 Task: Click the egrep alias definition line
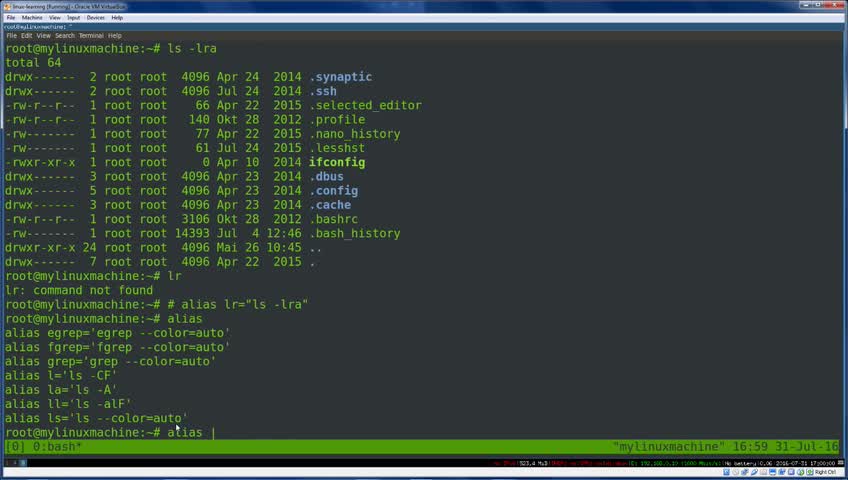click(117, 333)
